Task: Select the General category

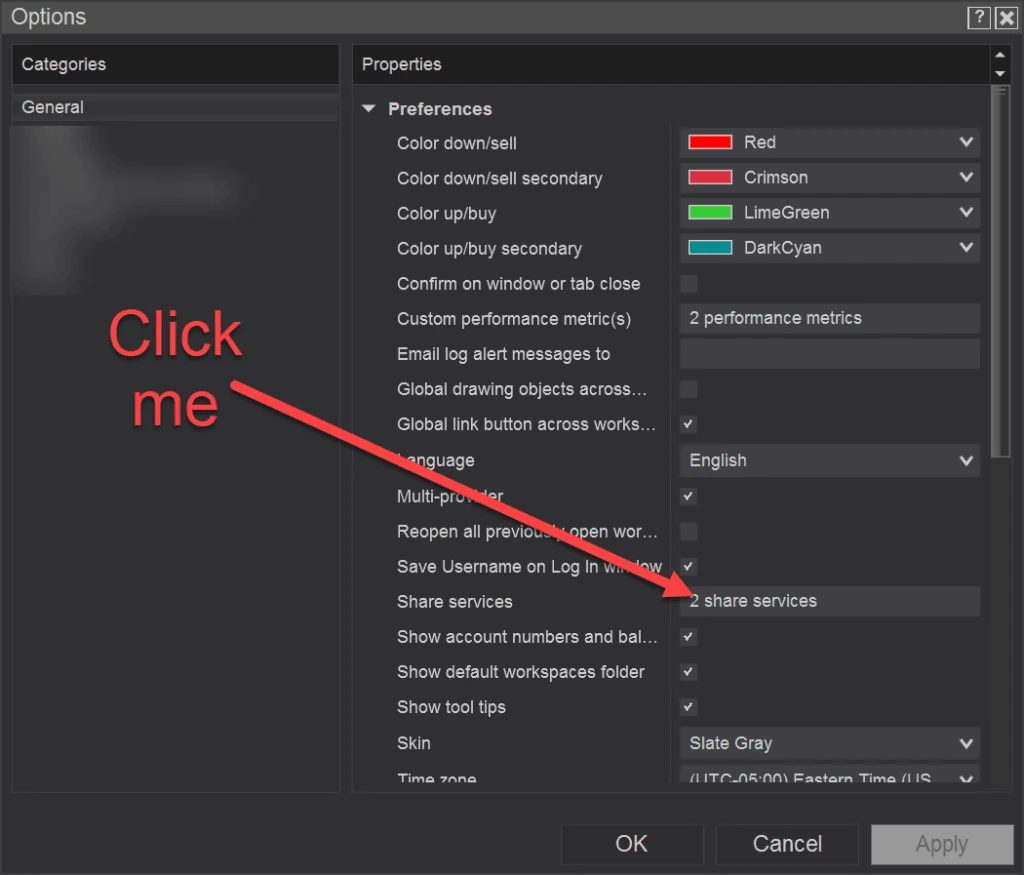Action: [176, 107]
